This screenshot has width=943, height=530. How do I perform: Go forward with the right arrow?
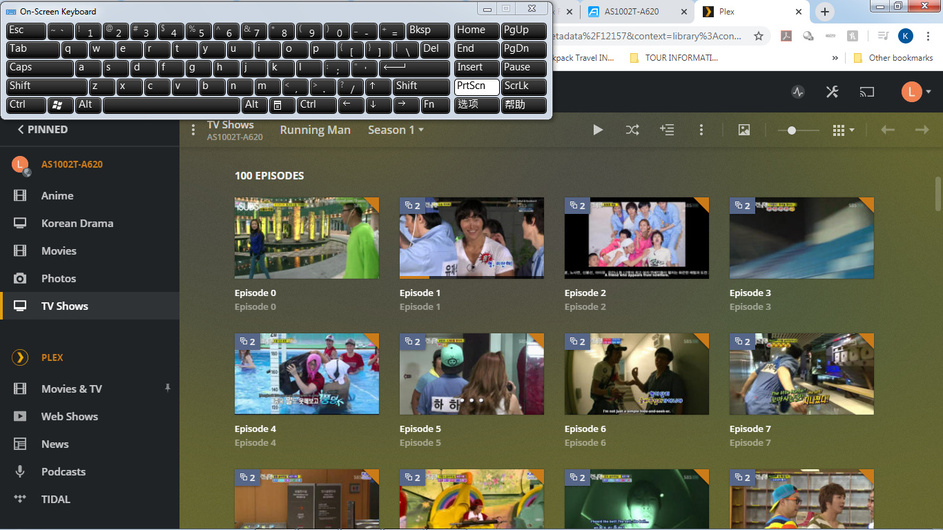pos(922,130)
